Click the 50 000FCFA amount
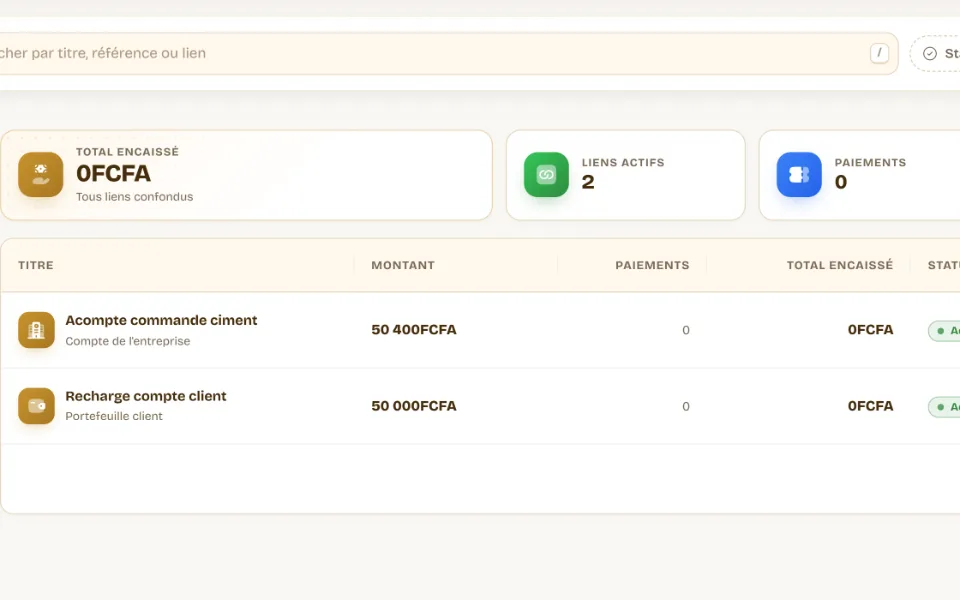Image resolution: width=960 pixels, height=600 pixels. click(x=414, y=406)
